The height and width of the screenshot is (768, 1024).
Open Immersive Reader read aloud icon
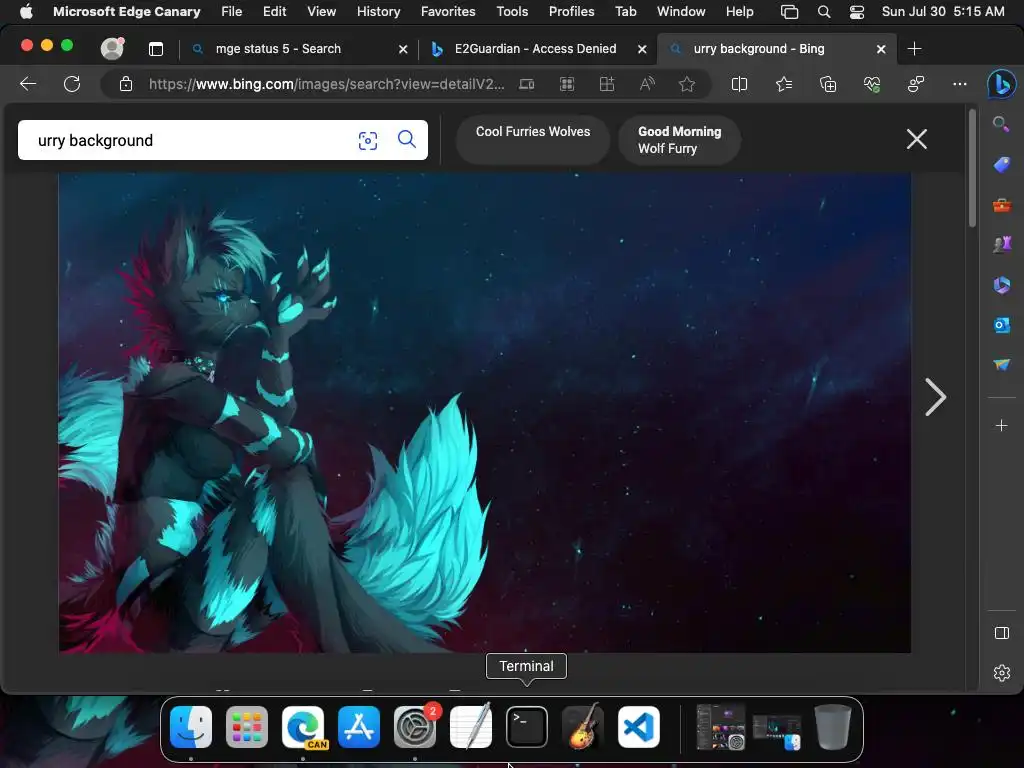[647, 84]
